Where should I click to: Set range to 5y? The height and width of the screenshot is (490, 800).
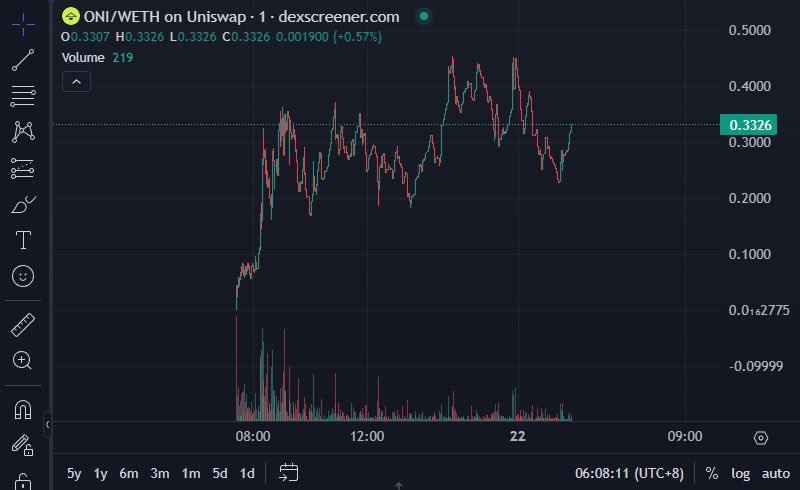74,474
